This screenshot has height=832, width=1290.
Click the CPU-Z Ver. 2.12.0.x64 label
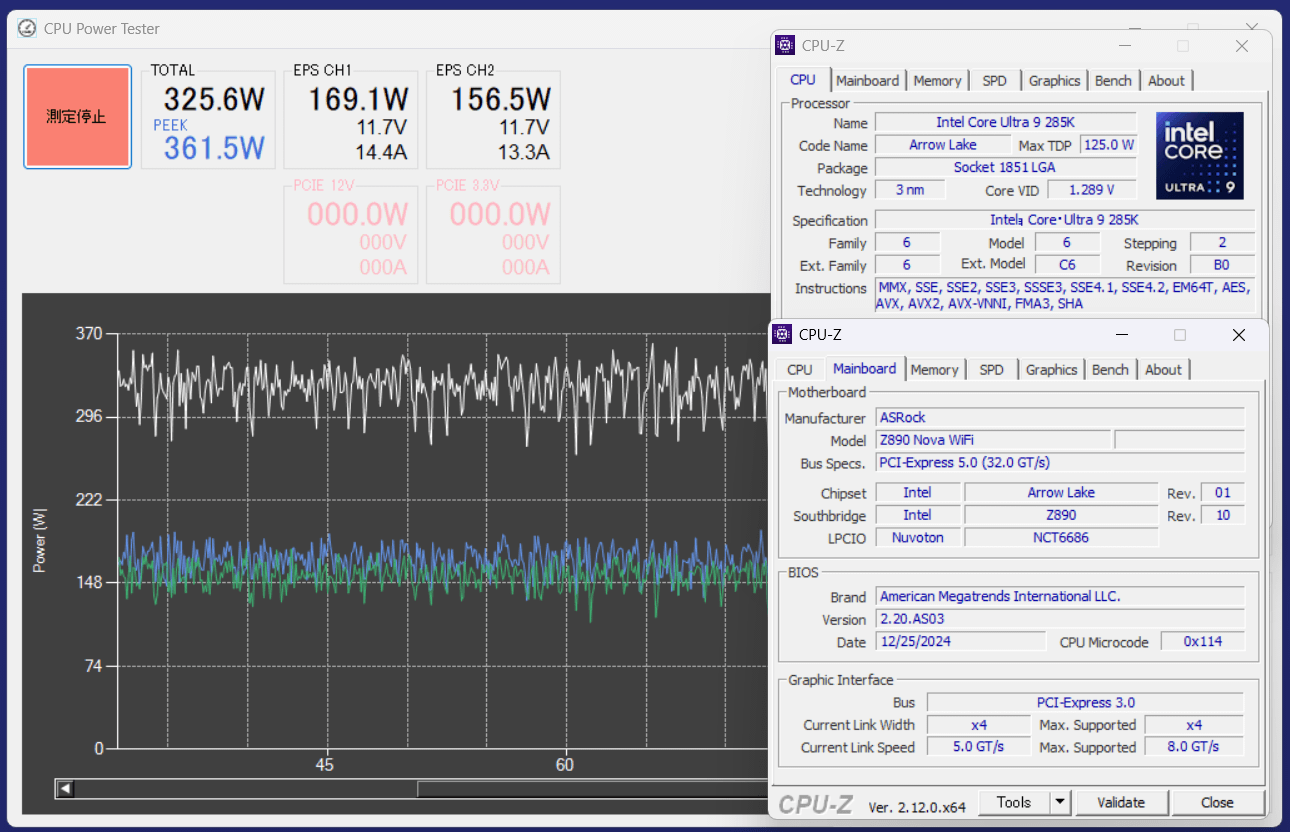pos(917,807)
